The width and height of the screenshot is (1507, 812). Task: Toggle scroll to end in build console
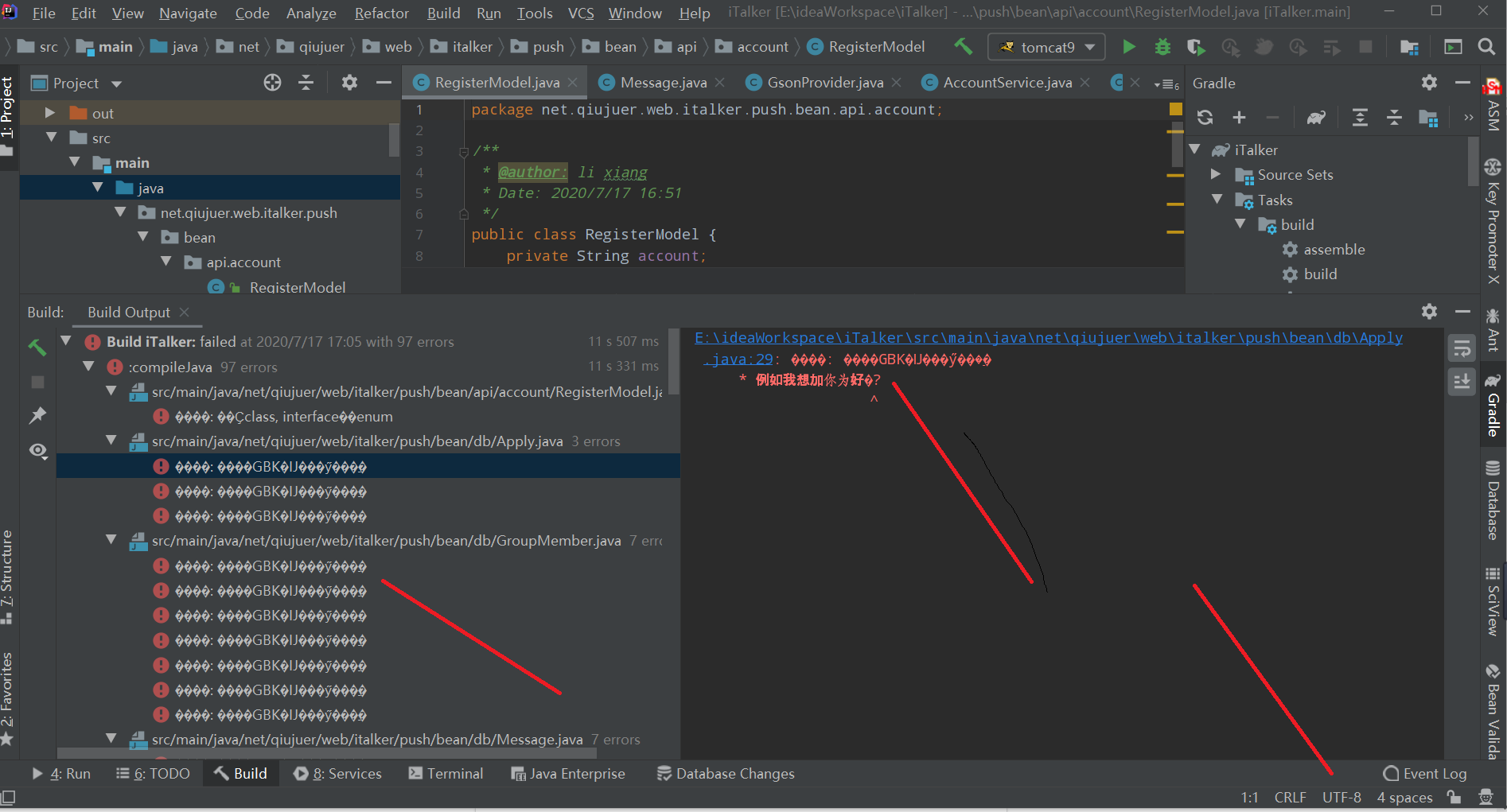click(1462, 382)
